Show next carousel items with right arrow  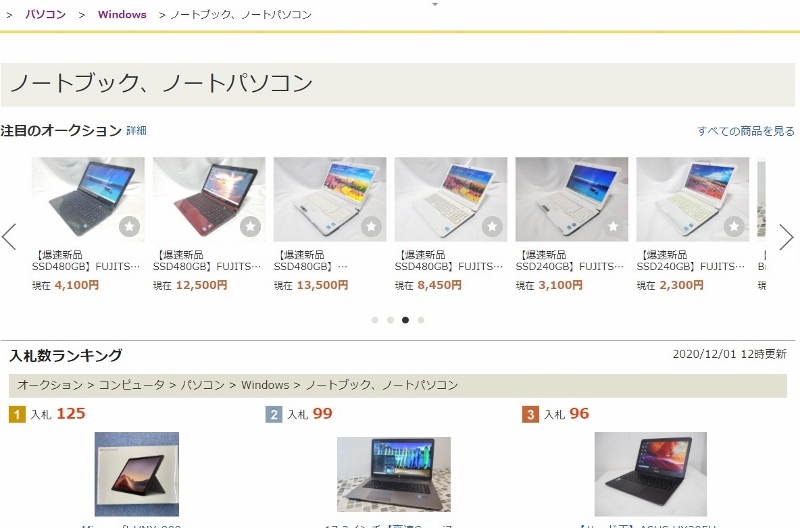coord(786,237)
